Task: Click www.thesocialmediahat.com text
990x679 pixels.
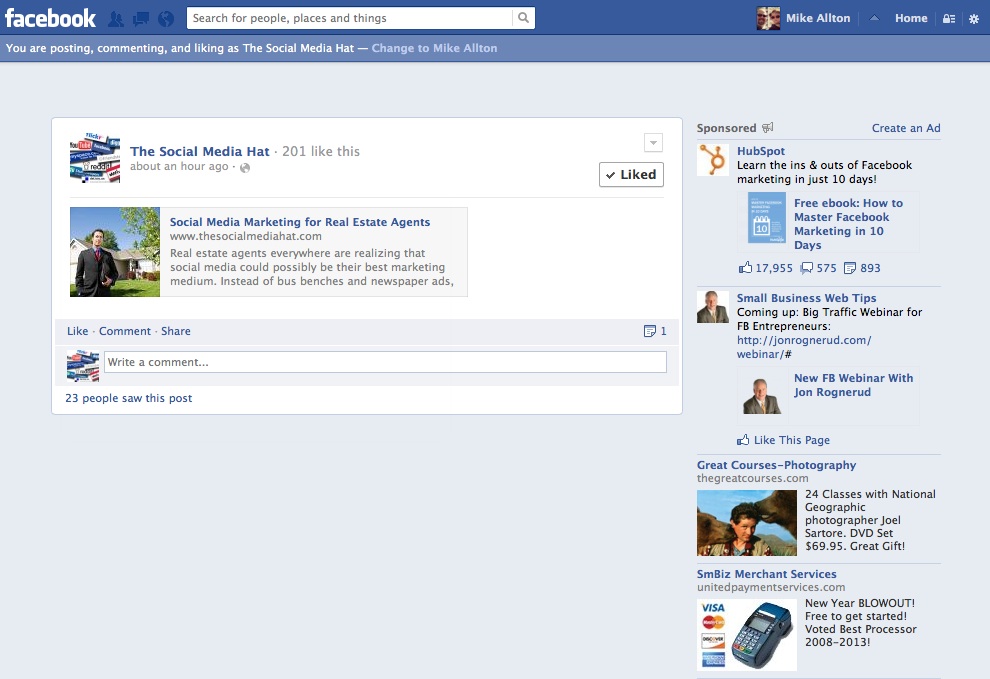Action: [246, 236]
